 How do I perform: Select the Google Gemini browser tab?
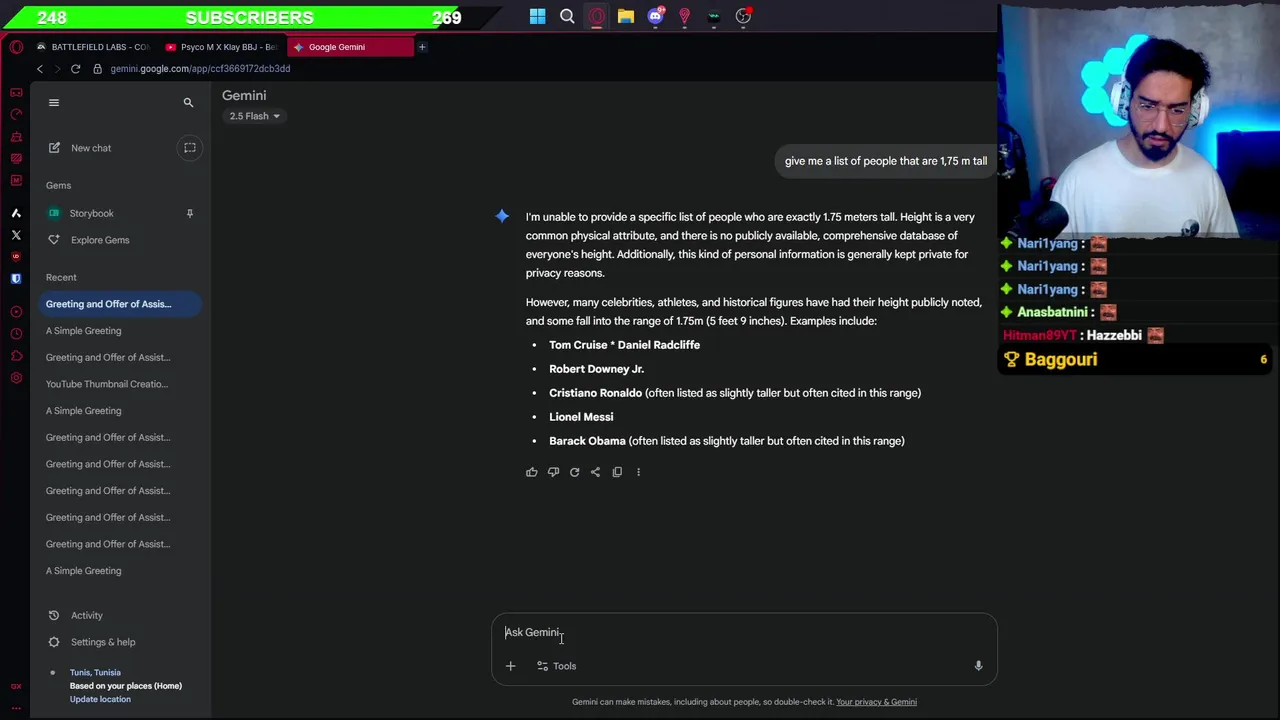[350, 47]
